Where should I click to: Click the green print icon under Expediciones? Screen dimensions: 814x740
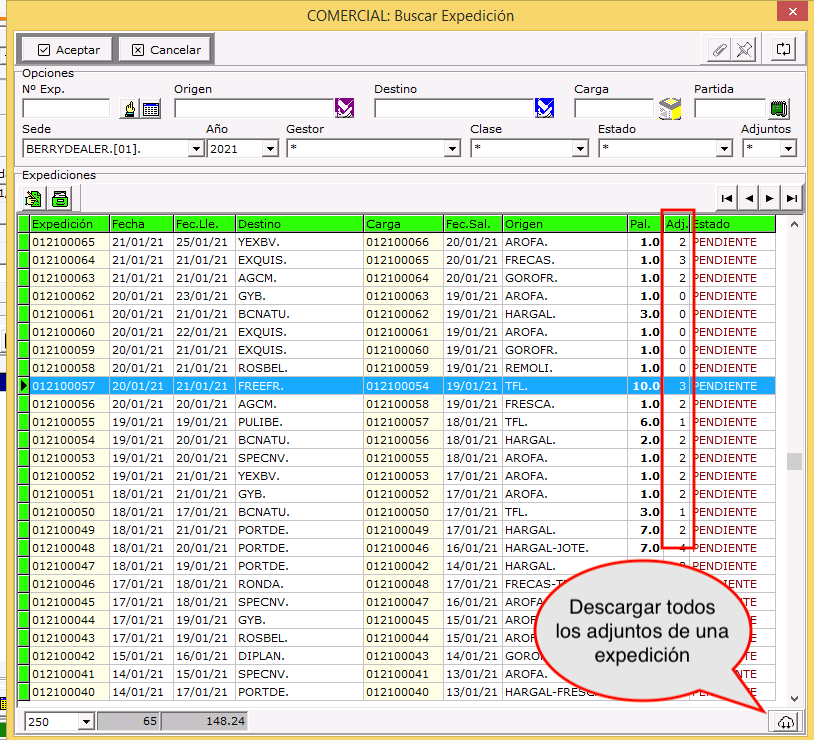pyautogui.click(x=61, y=197)
